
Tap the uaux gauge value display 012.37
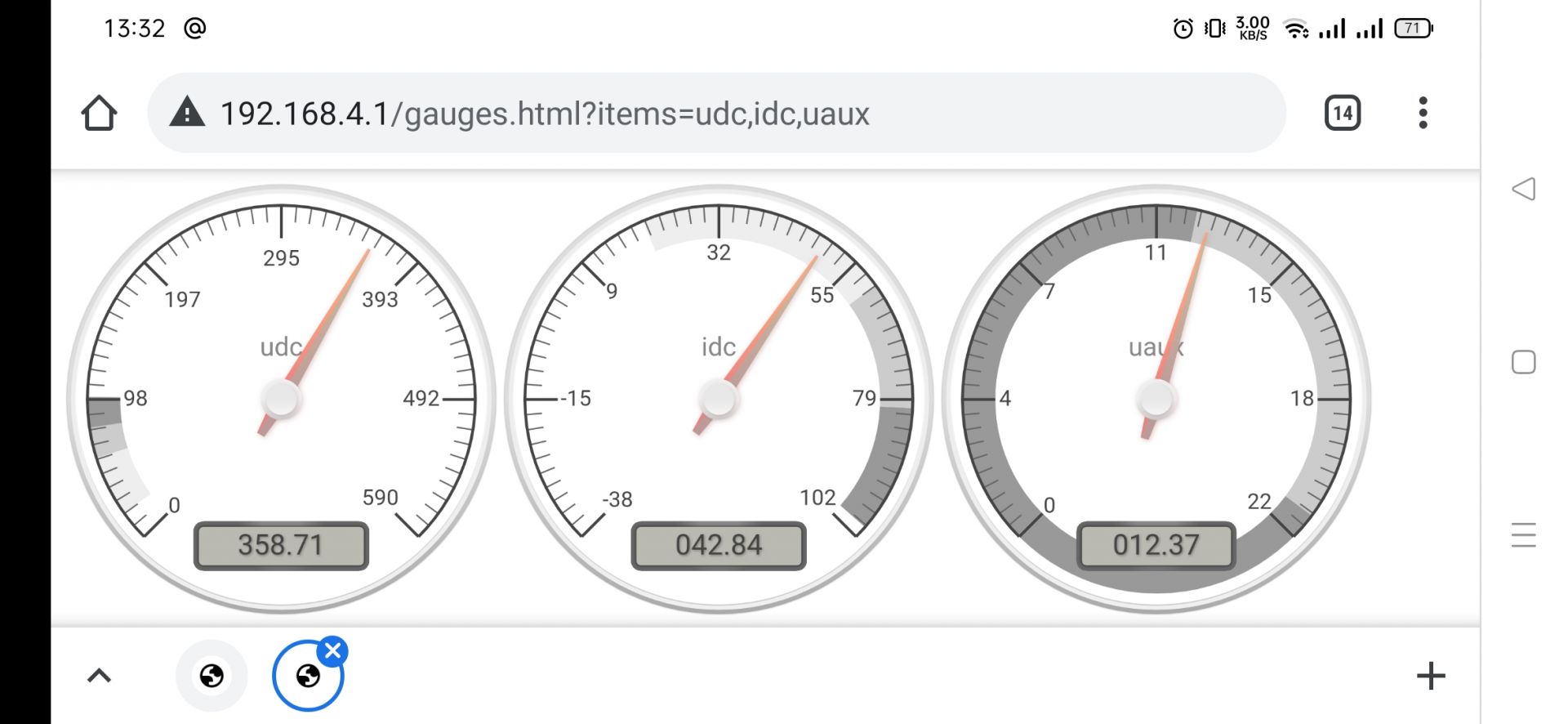tap(1156, 545)
